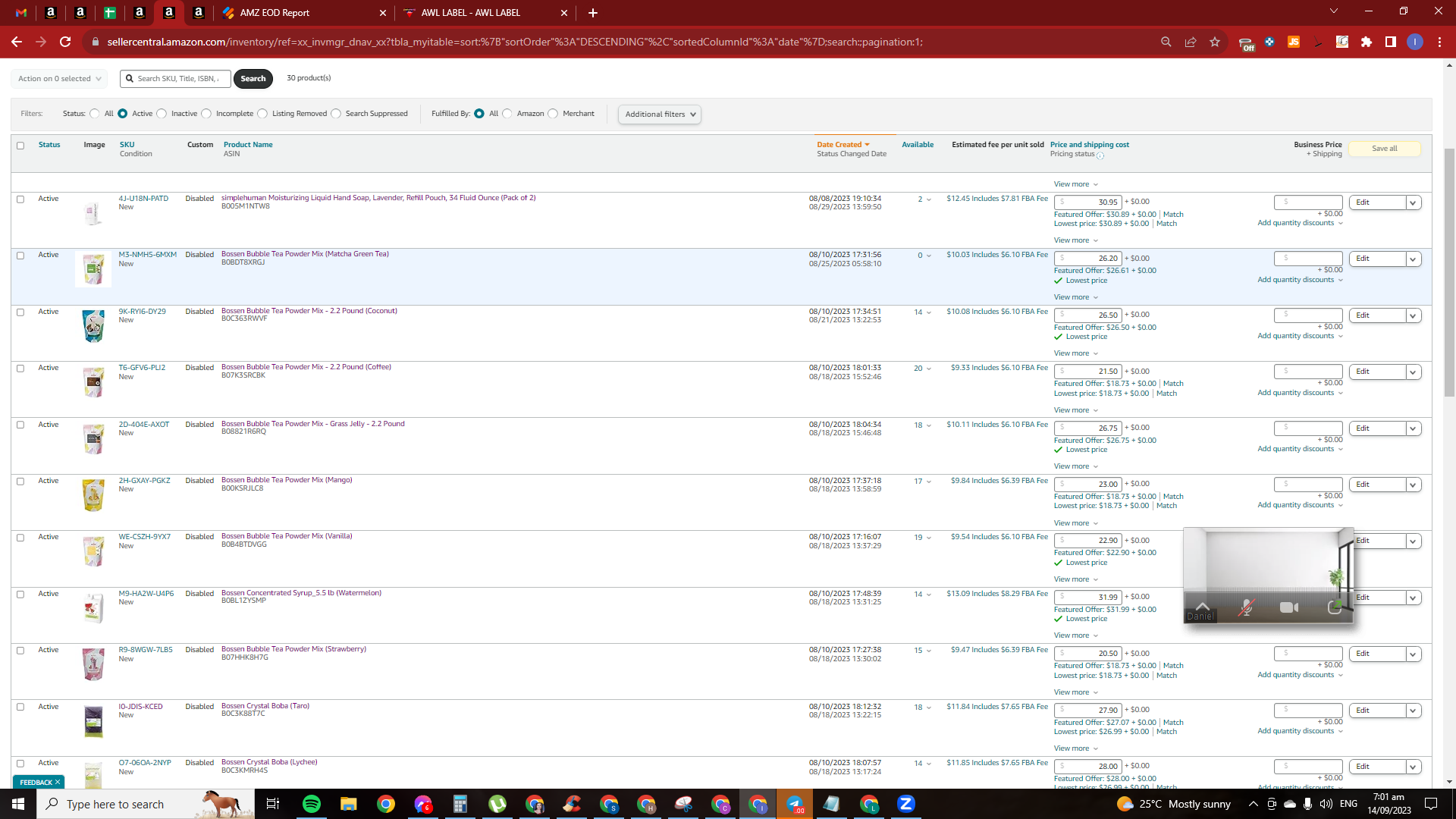
Task: Expand the Edit dropdown arrow for Coconut row
Action: (1413, 316)
